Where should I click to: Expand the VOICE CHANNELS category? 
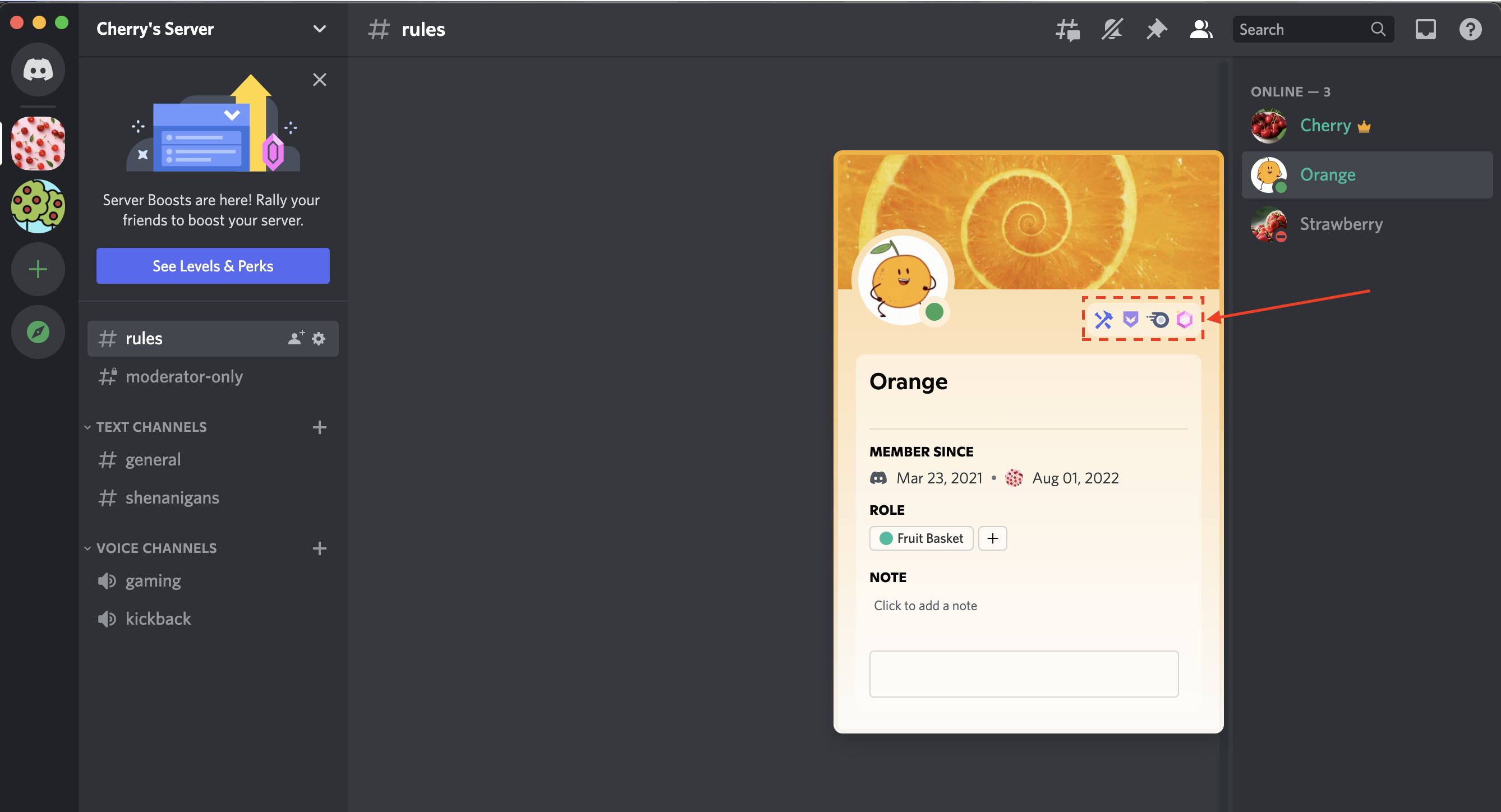point(155,547)
